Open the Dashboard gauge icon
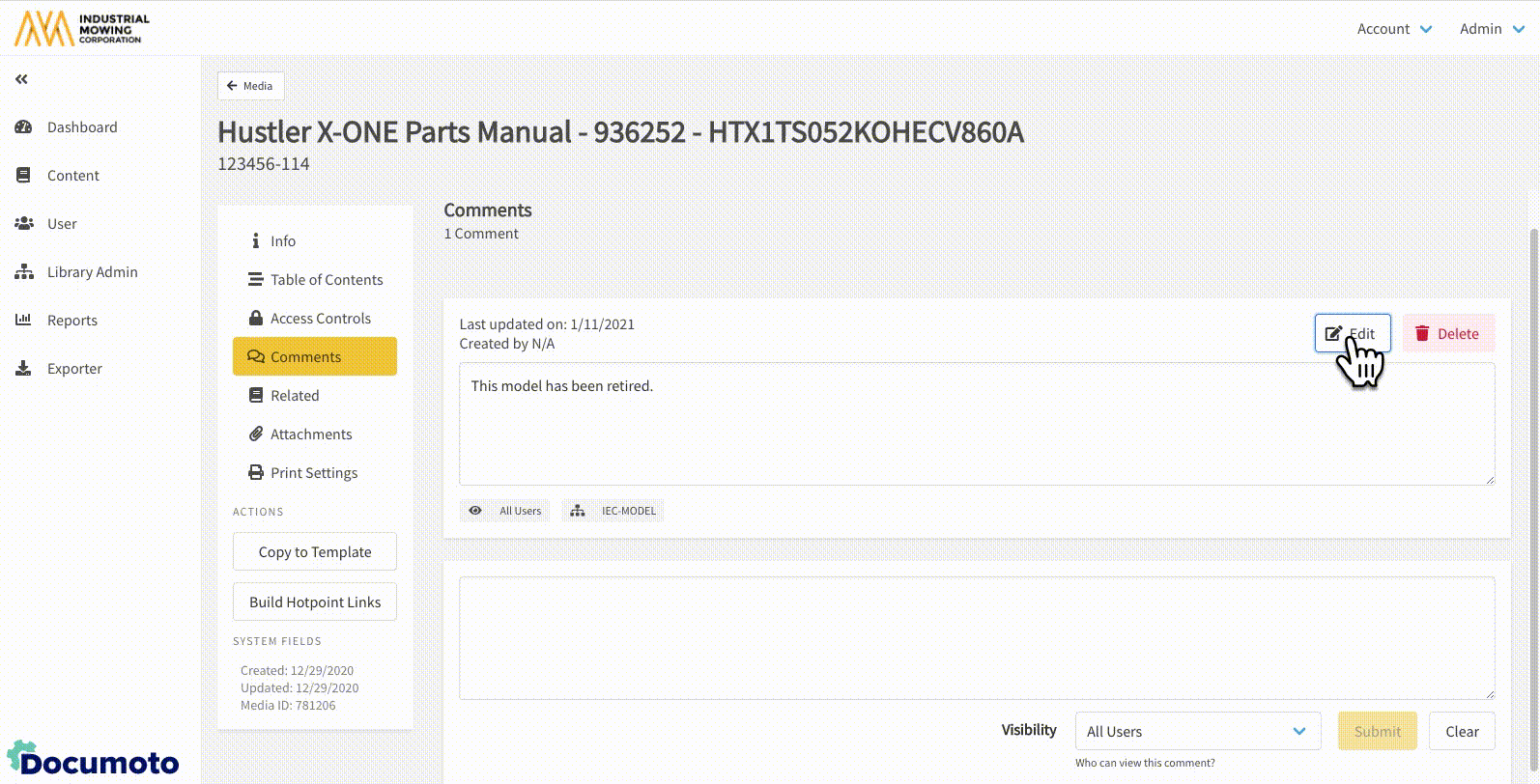 click(24, 127)
